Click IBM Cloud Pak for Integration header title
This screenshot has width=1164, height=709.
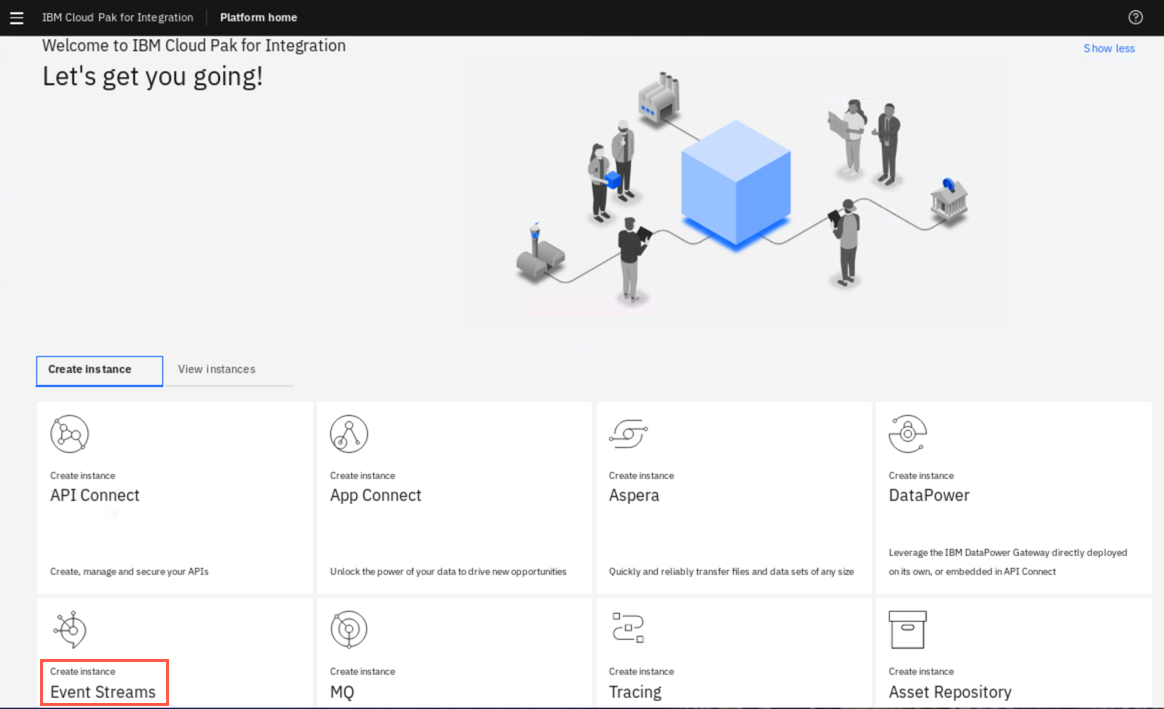117,18
